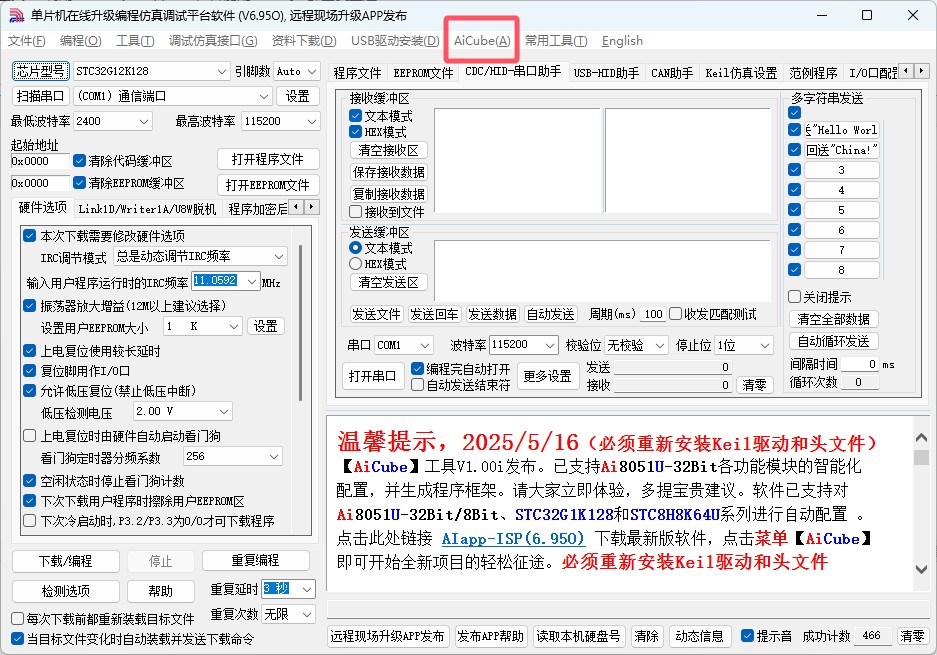Open the 最高波特率 115200 dropdown
937x655 pixels.
coord(280,121)
